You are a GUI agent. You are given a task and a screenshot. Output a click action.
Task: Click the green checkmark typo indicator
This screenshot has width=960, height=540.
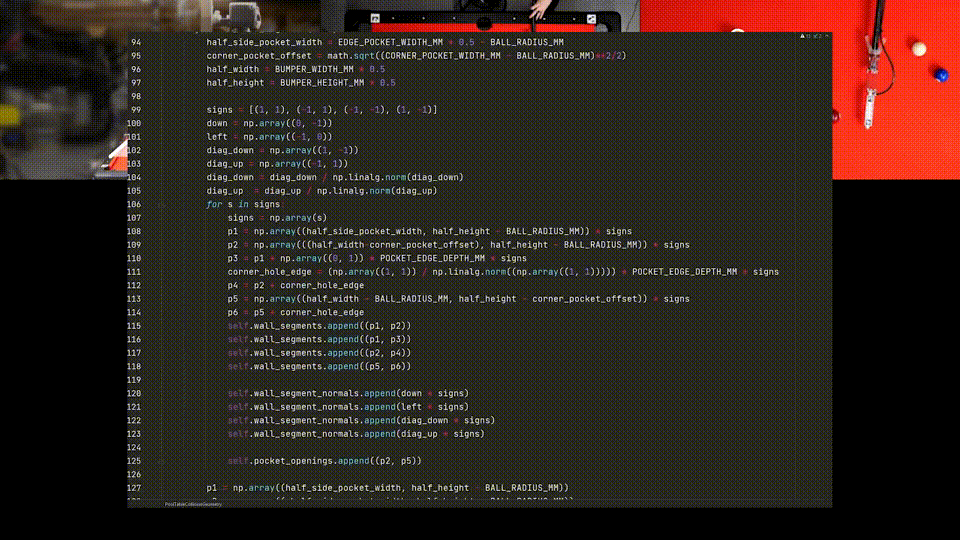[816, 36]
